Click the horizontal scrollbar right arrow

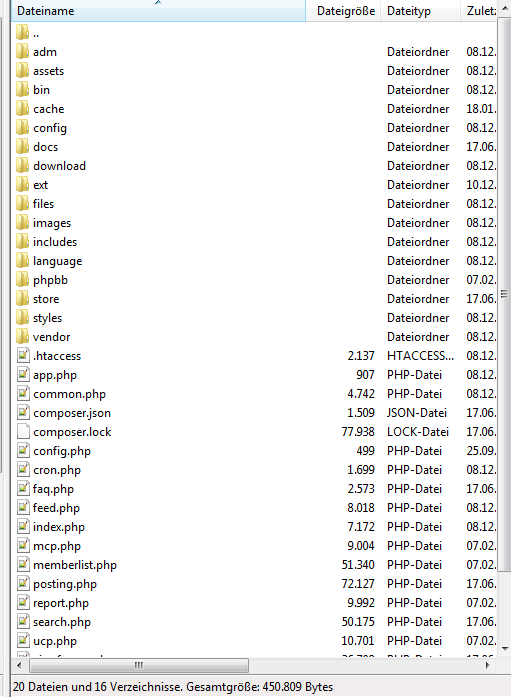487,665
